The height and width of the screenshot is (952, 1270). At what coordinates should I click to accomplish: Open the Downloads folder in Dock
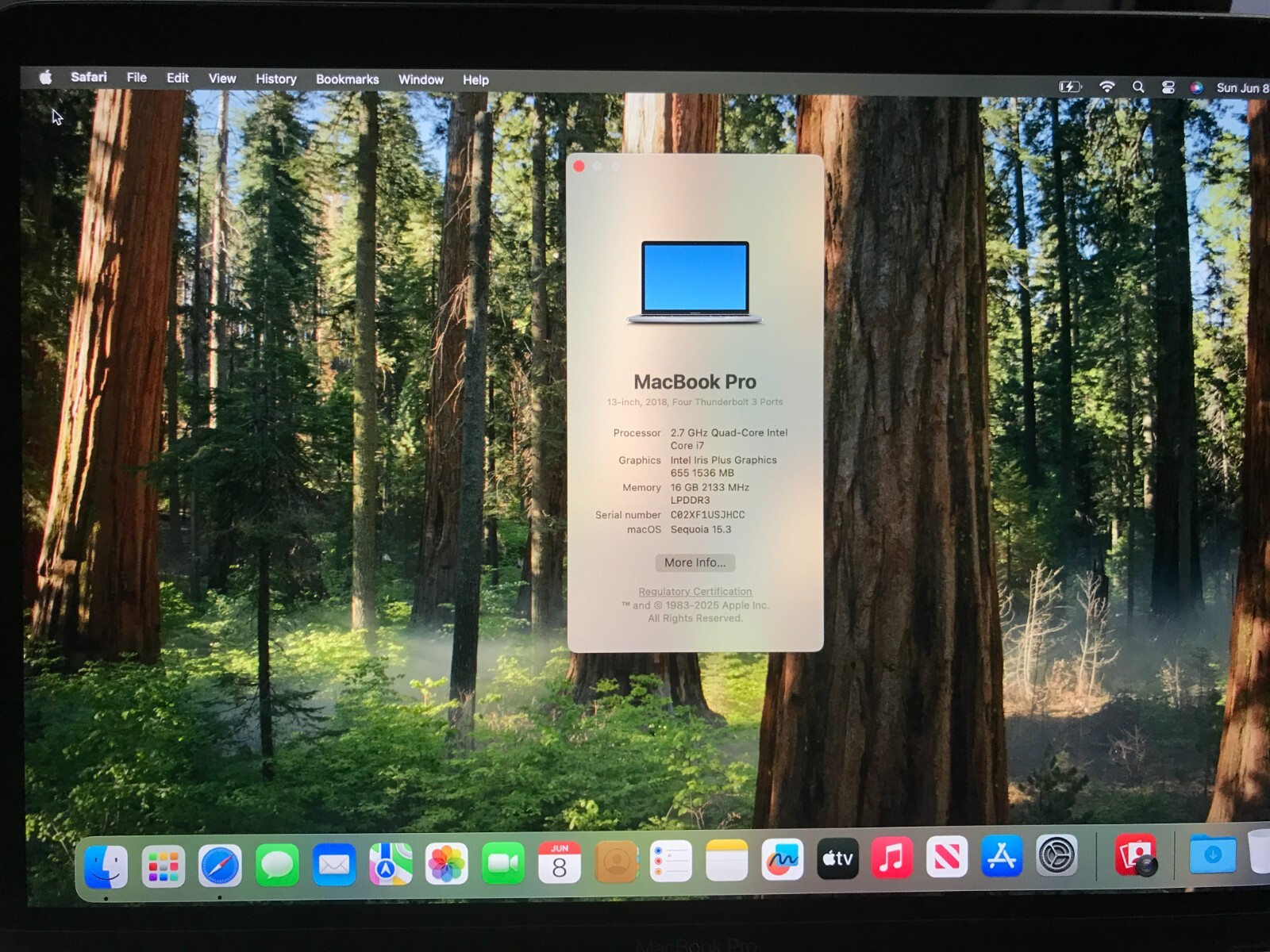(x=1212, y=854)
